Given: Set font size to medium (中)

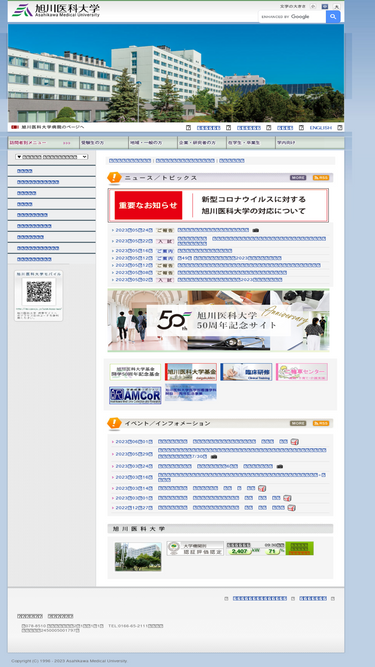Looking at the screenshot, I should (x=325, y=6).
